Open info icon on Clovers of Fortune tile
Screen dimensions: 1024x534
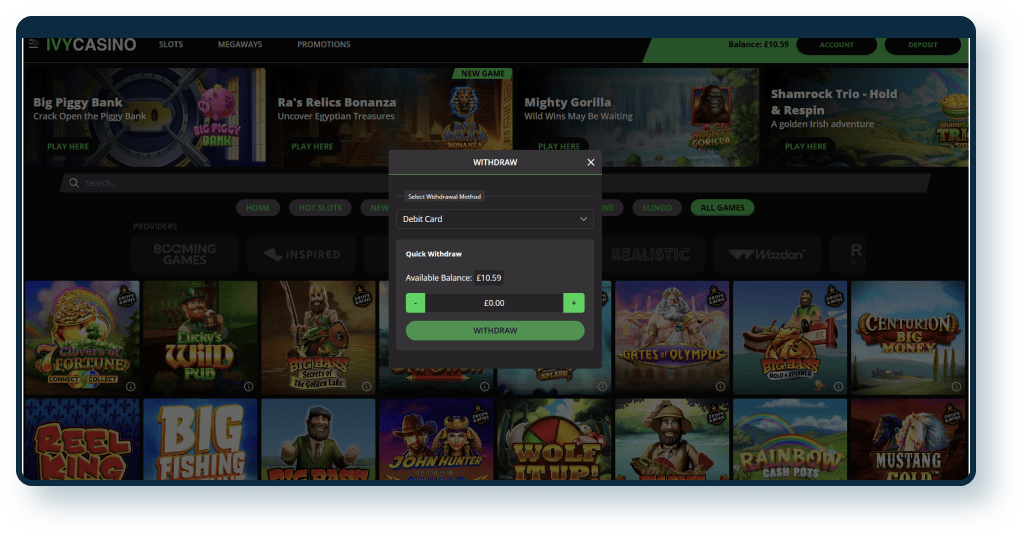[x=131, y=386]
